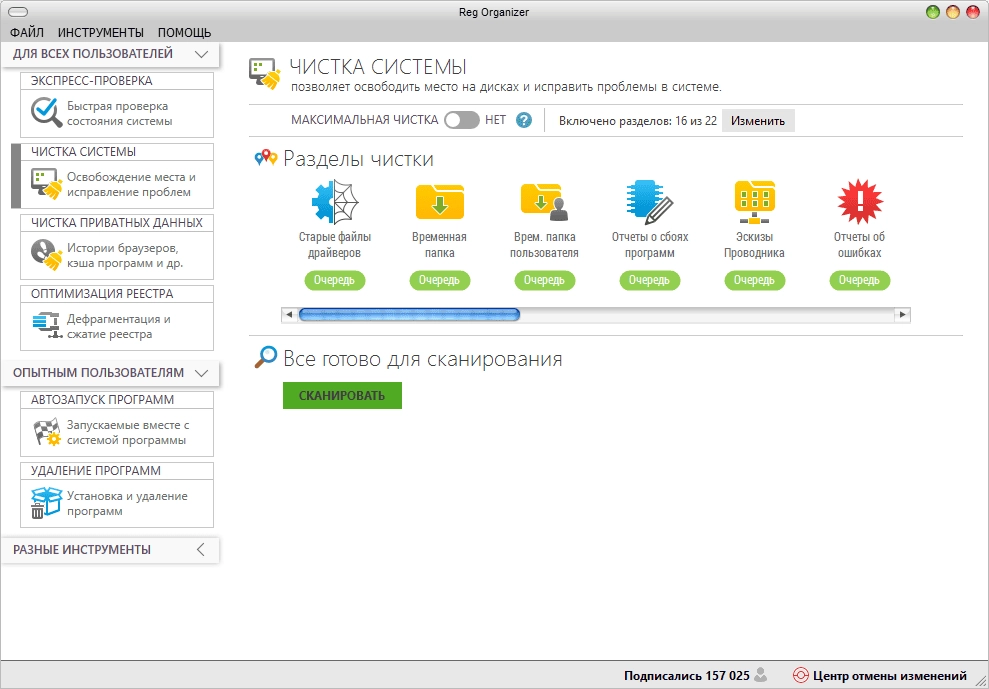Image resolution: width=989 pixels, height=689 pixels.
Task: Click the scrollbar left arrow
Action: pyautogui.click(x=290, y=314)
